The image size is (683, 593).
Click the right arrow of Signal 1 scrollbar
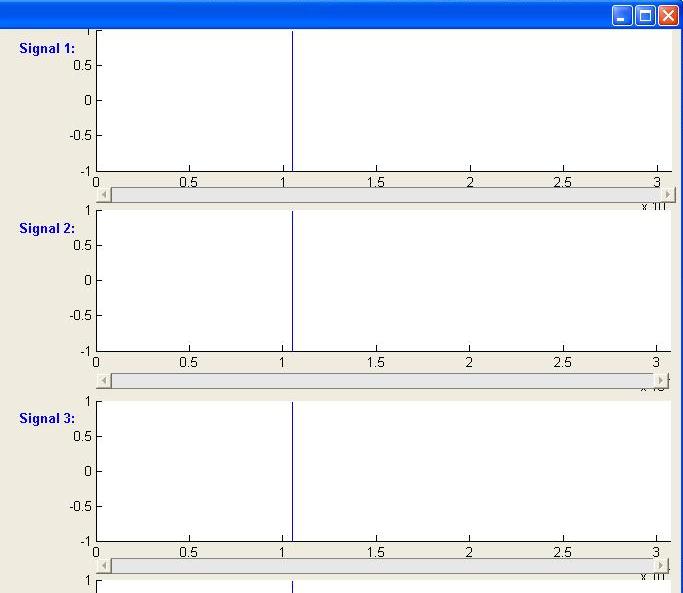(x=669, y=195)
